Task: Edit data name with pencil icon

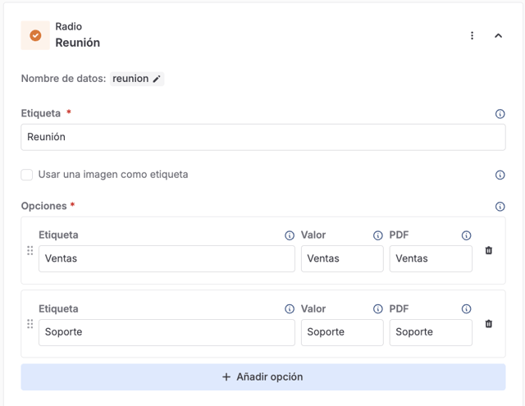Action: (x=157, y=79)
